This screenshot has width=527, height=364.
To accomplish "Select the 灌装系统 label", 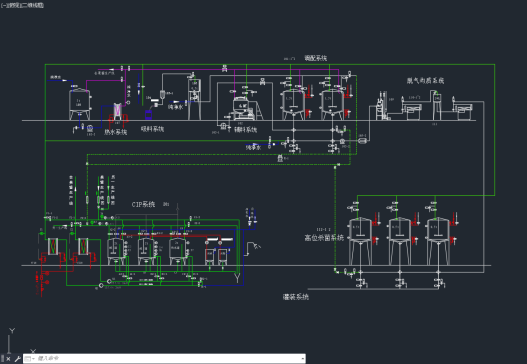I will point(296,297).
